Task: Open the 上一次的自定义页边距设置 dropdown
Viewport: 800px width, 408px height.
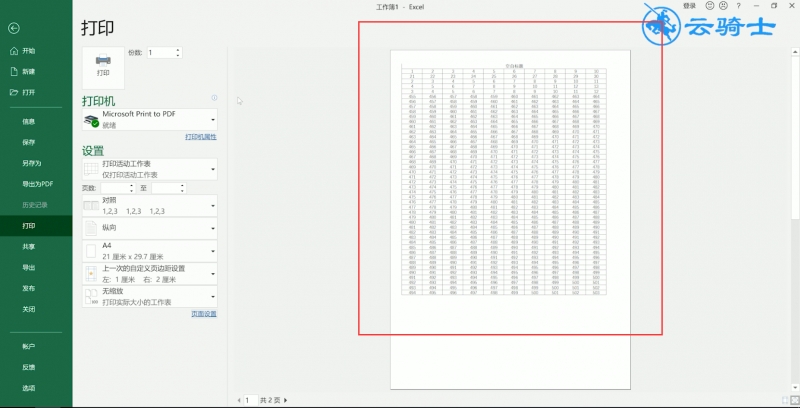Action: pyautogui.click(x=150, y=274)
